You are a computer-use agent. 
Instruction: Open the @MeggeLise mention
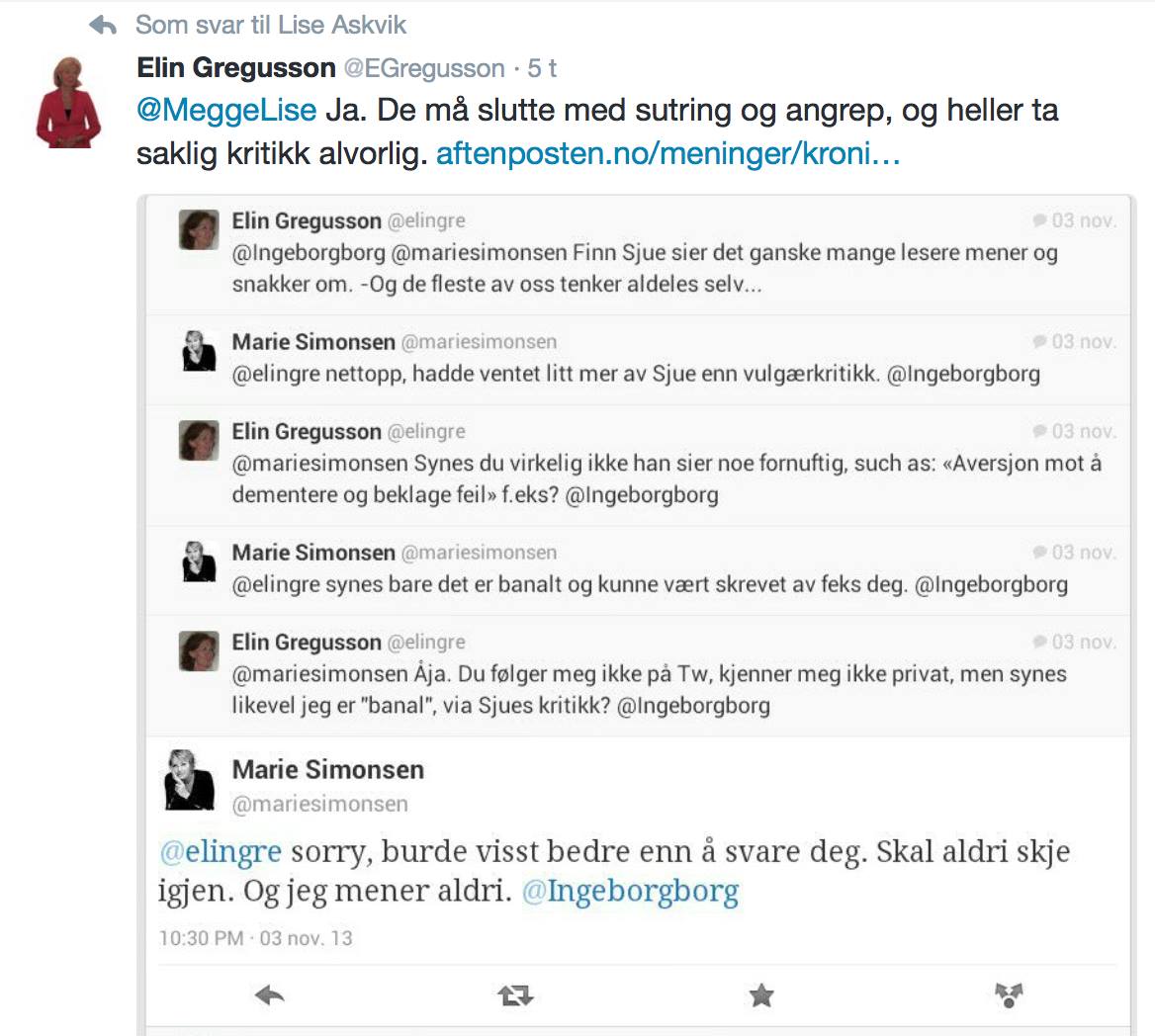pos(226,111)
